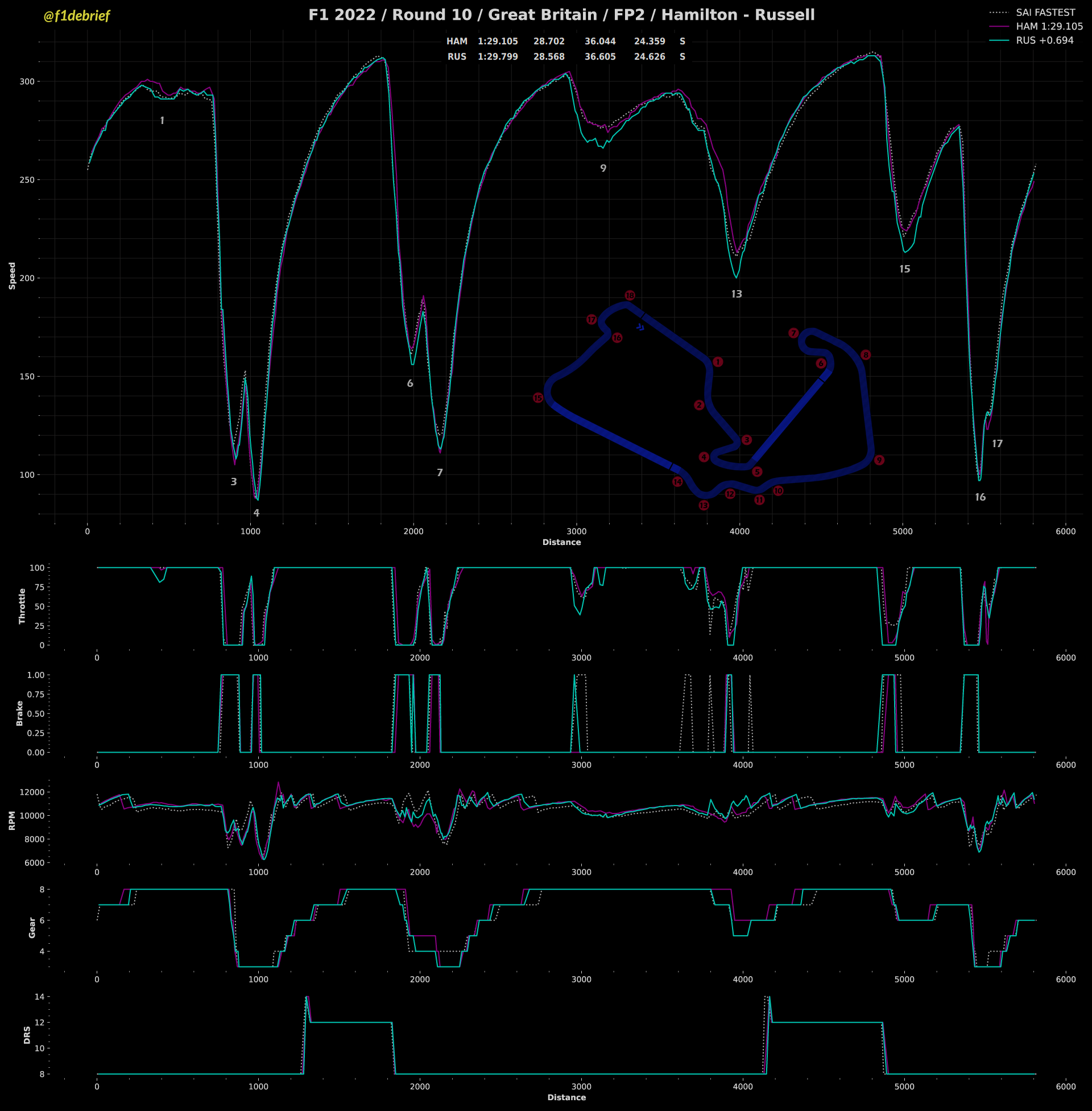Click the Throttle axis label
Screen dimensions: 1092x1111
[22, 606]
